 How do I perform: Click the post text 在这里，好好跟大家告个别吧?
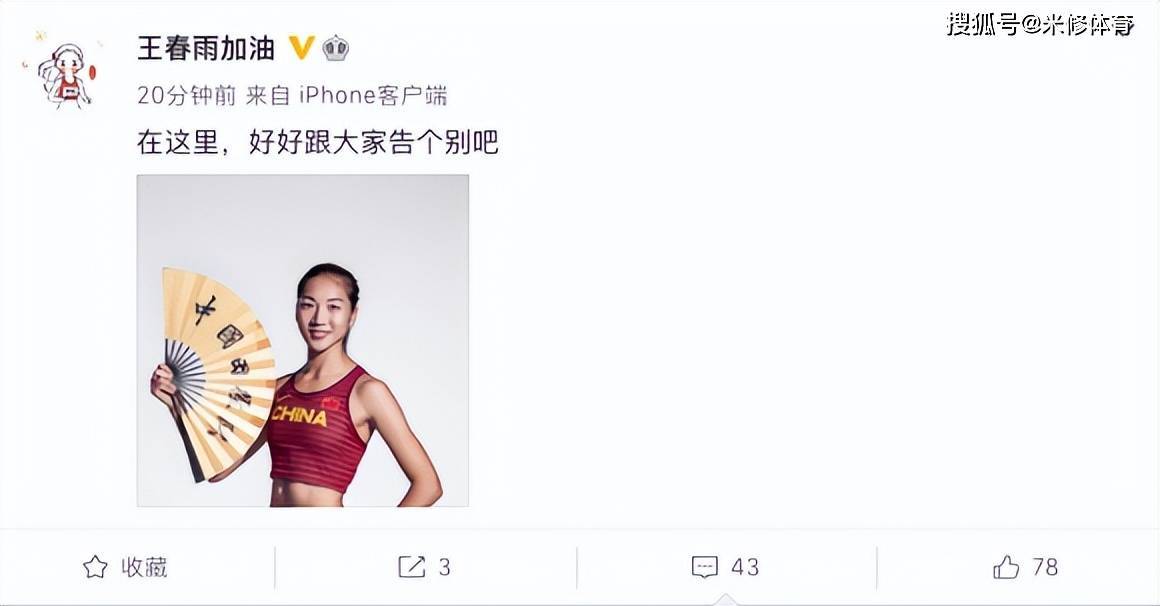tap(318, 141)
